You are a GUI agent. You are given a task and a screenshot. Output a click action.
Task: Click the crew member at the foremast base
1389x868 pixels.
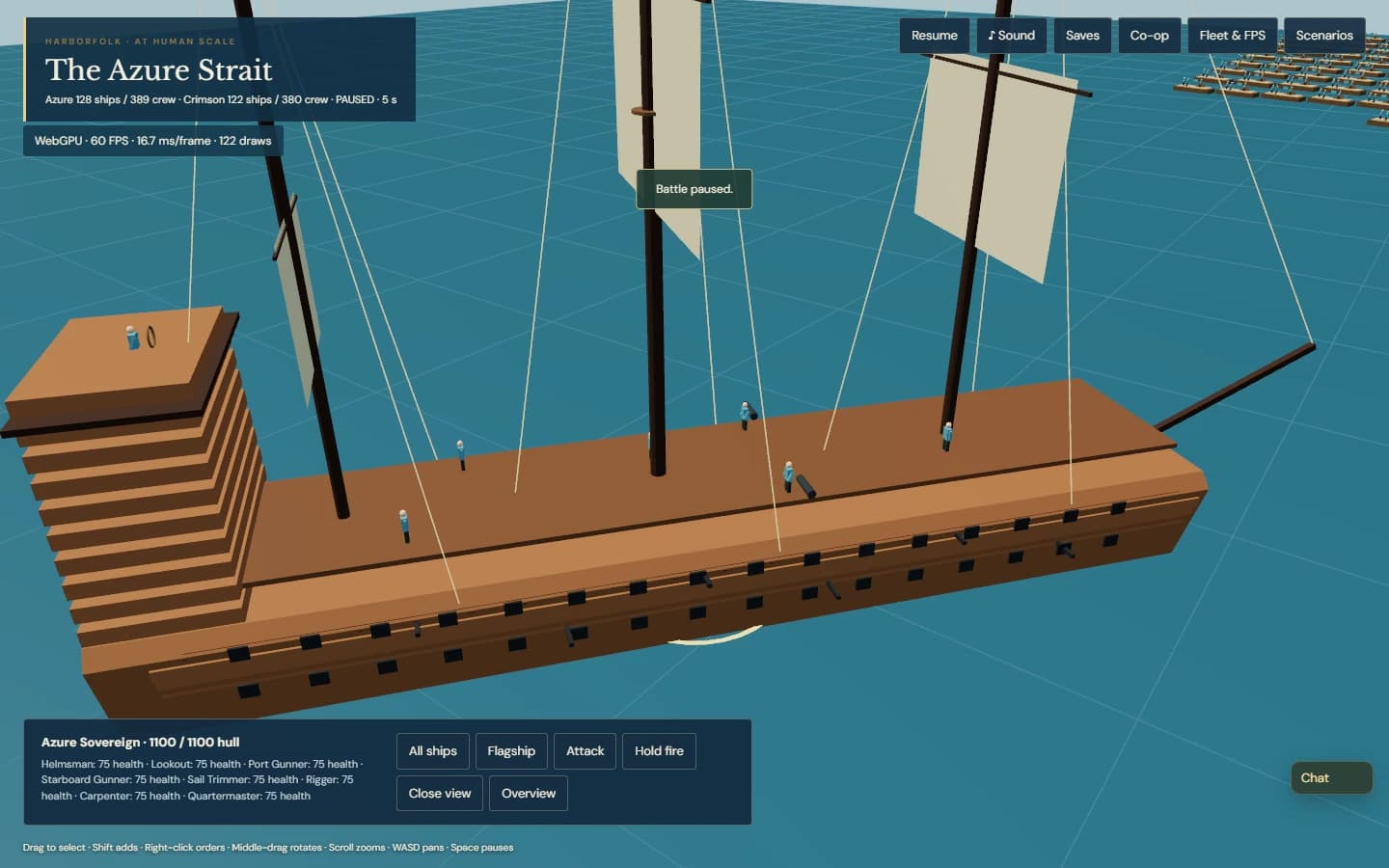[x=946, y=436]
